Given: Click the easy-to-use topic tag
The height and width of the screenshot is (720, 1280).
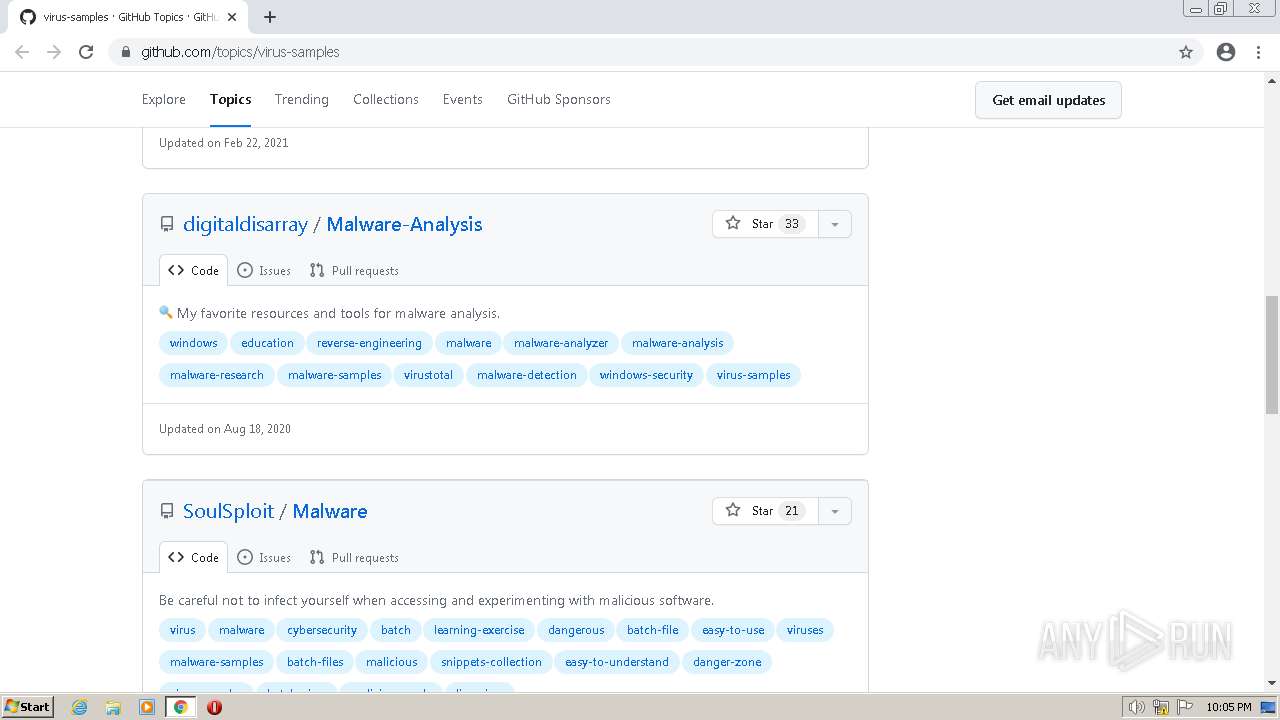Looking at the screenshot, I should tap(733, 630).
